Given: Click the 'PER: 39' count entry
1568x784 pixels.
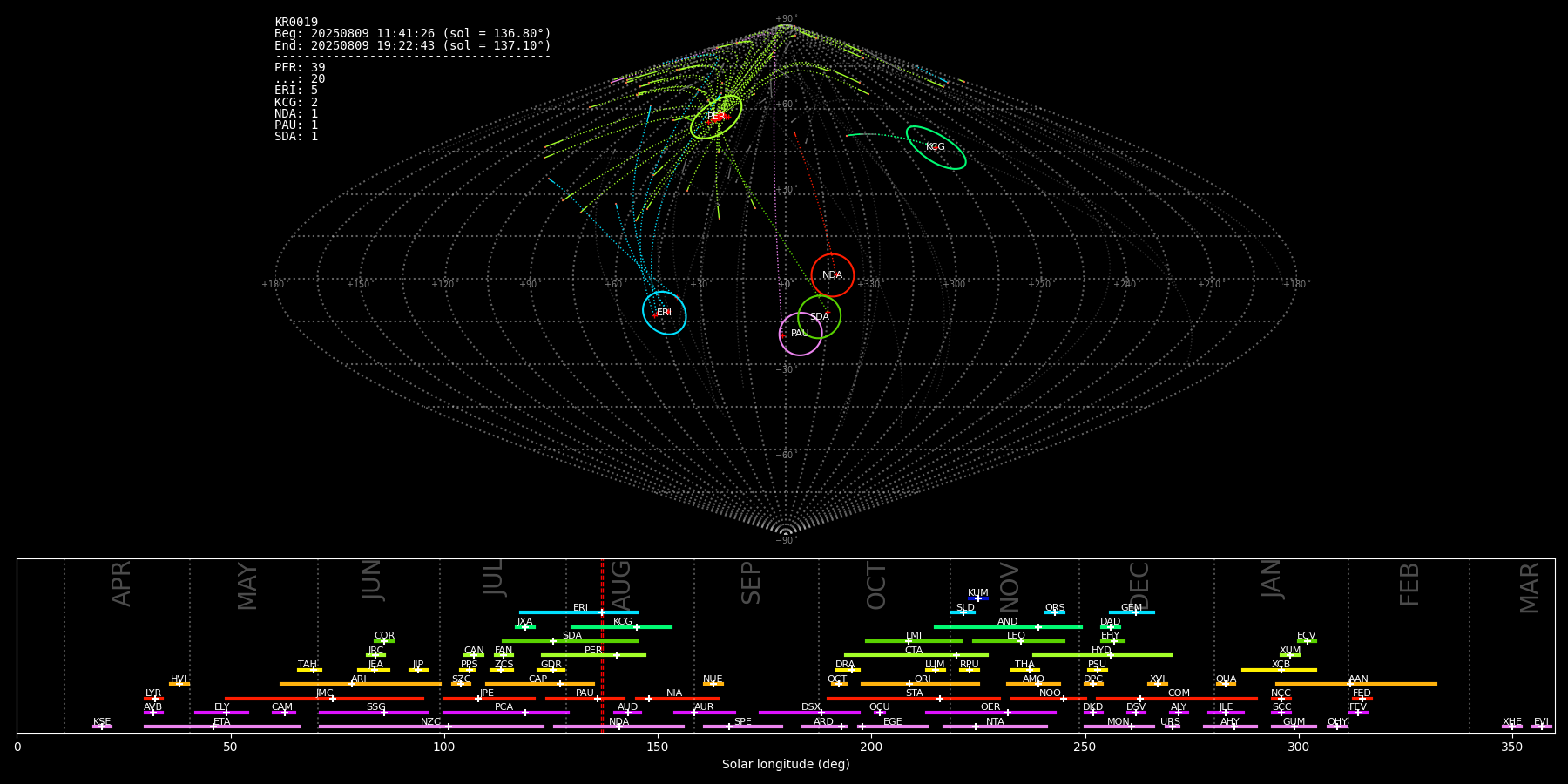Looking at the screenshot, I should [300, 68].
